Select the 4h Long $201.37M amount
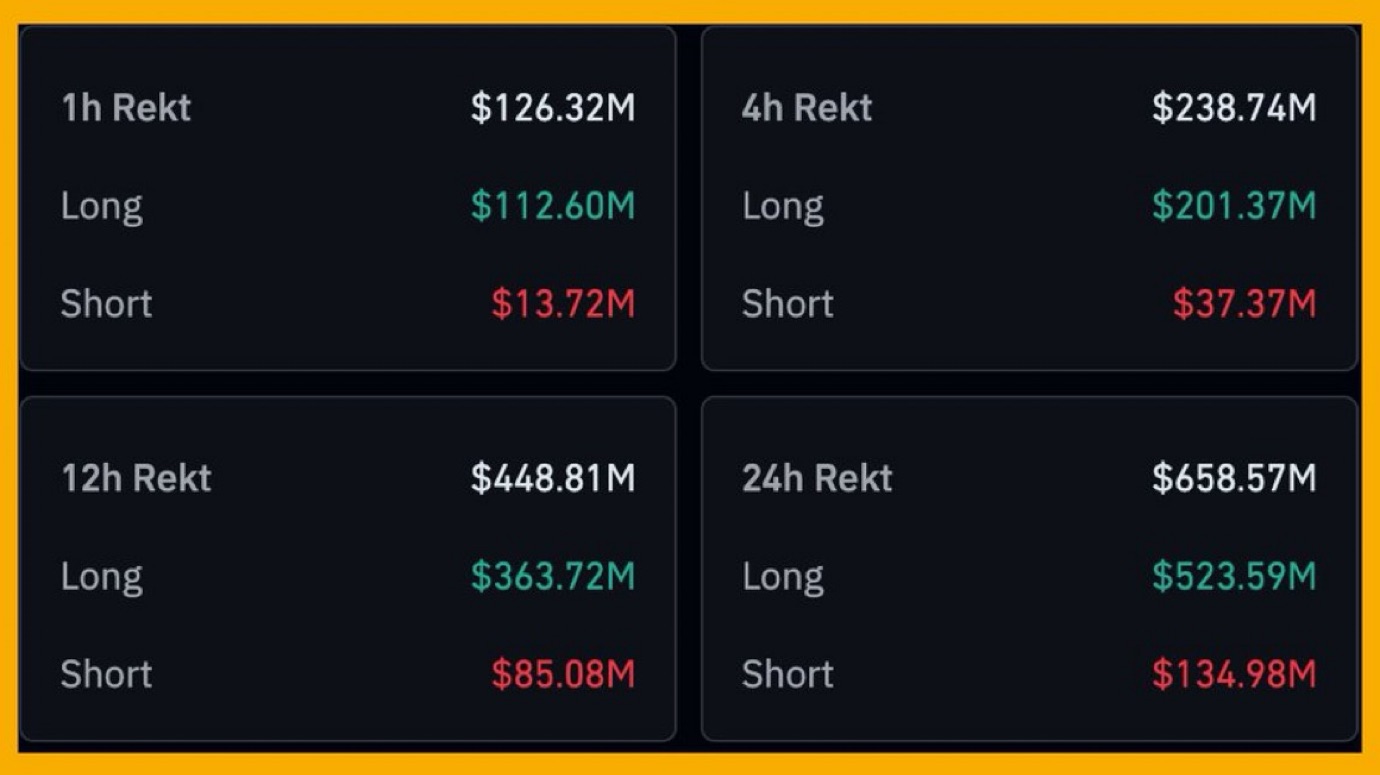Viewport: 1380px width, 775px height. pos(1234,206)
